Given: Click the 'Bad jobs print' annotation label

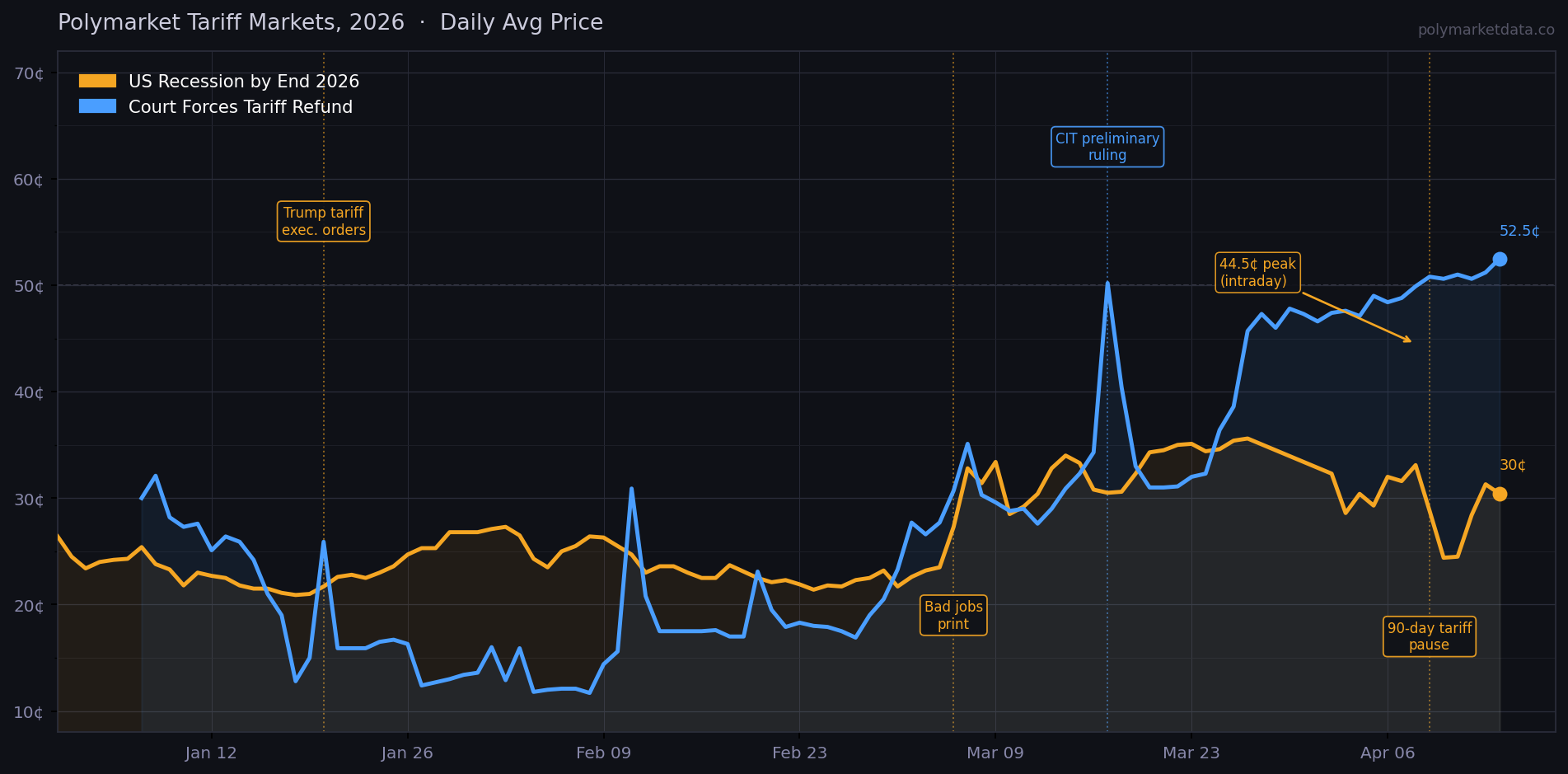Looking at the screenshot, I should (x=953, y=616).
